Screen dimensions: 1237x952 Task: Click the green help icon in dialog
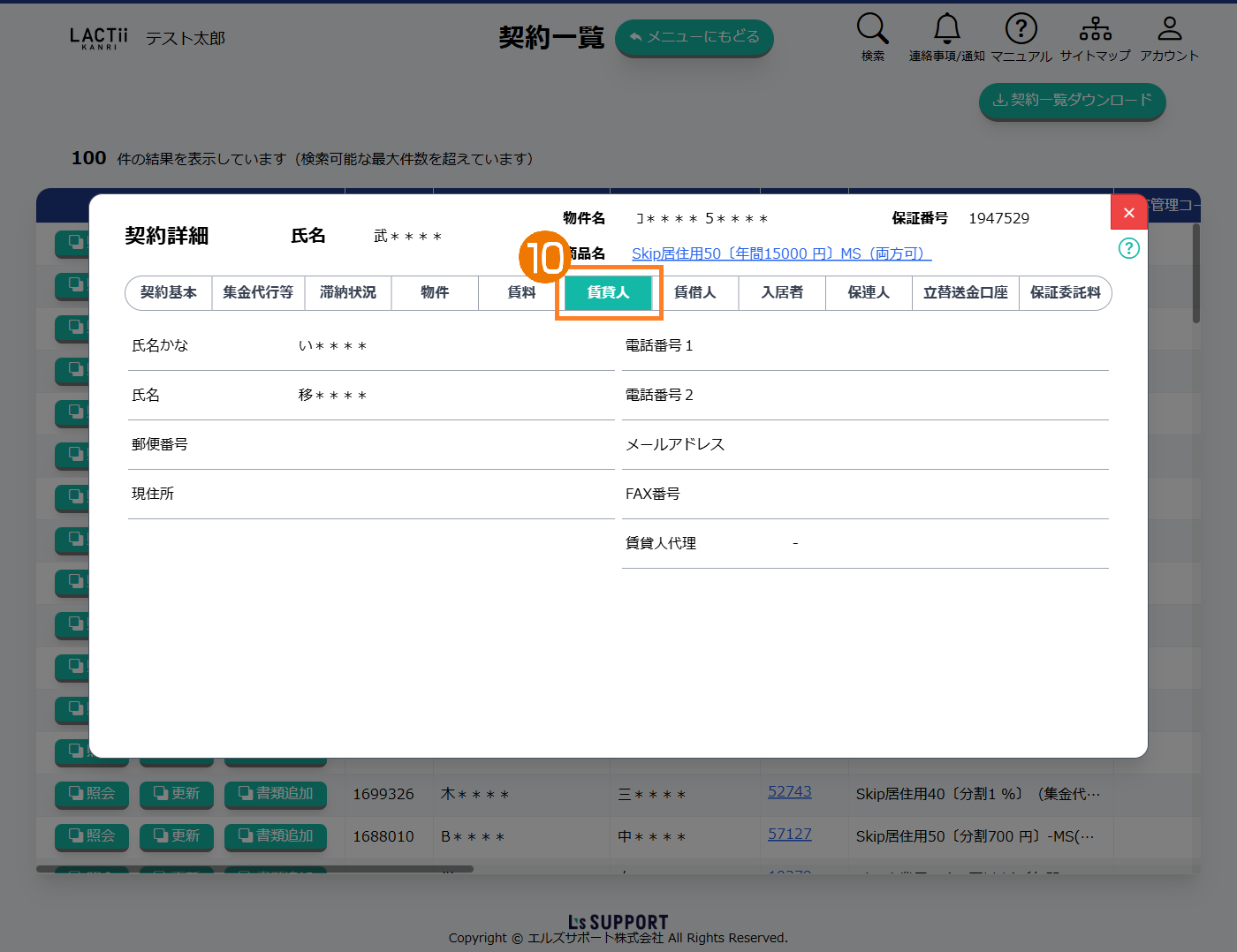pyautogui.click(x=1128, y=248)
